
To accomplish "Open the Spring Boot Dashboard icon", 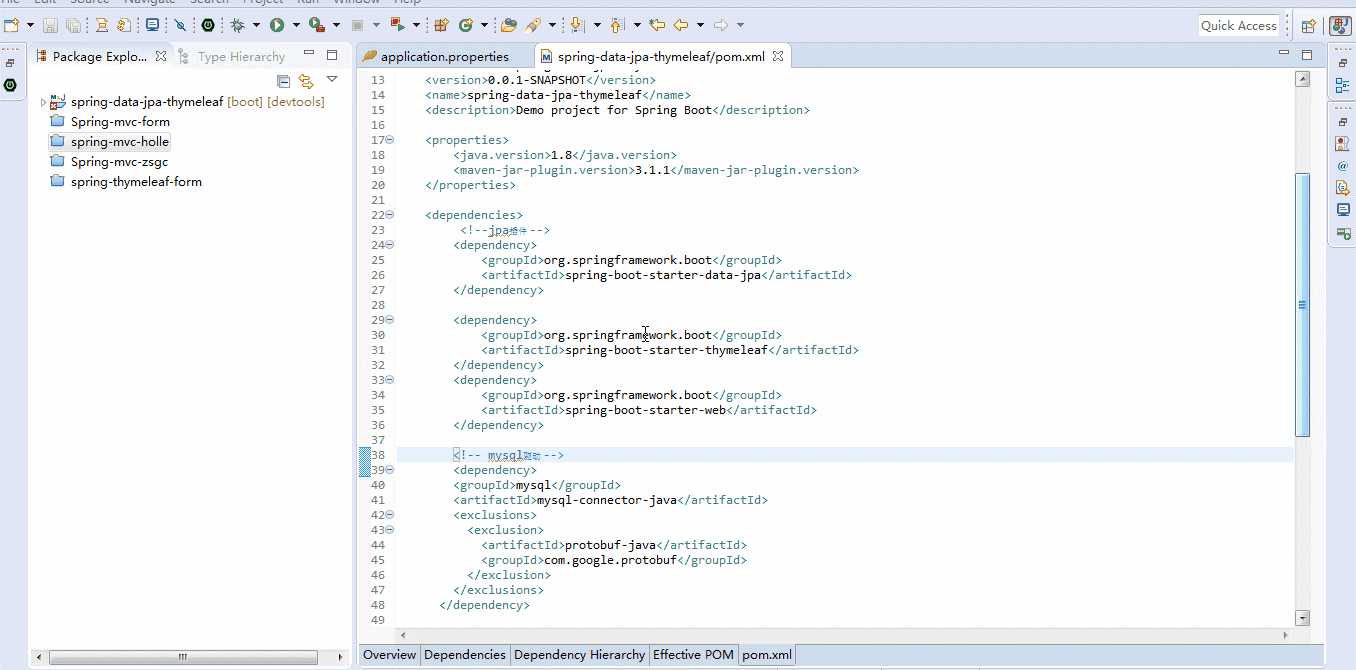I will (208, 25).
